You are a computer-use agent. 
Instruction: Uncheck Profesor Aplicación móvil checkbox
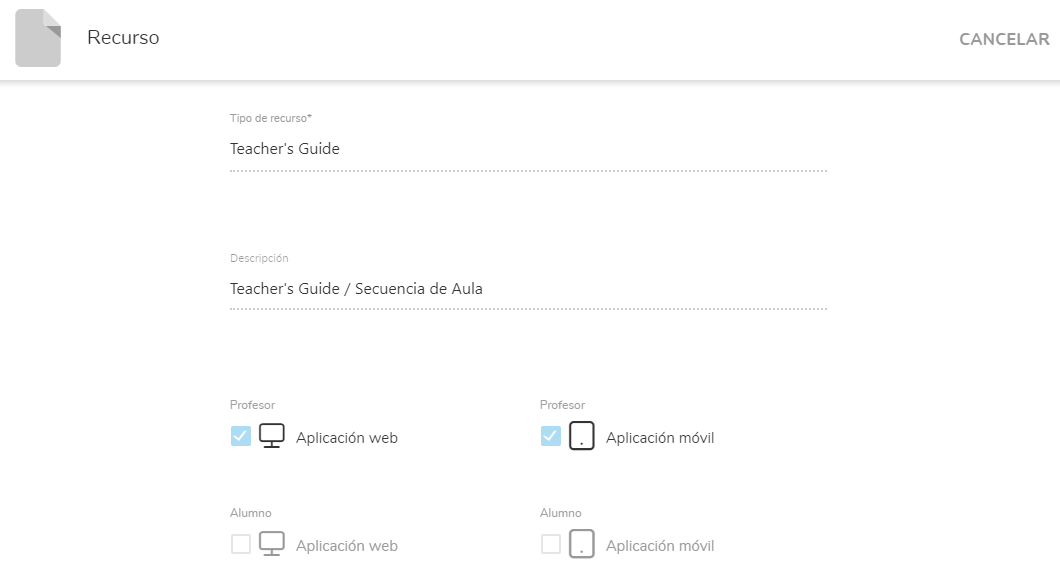[551, 436]
